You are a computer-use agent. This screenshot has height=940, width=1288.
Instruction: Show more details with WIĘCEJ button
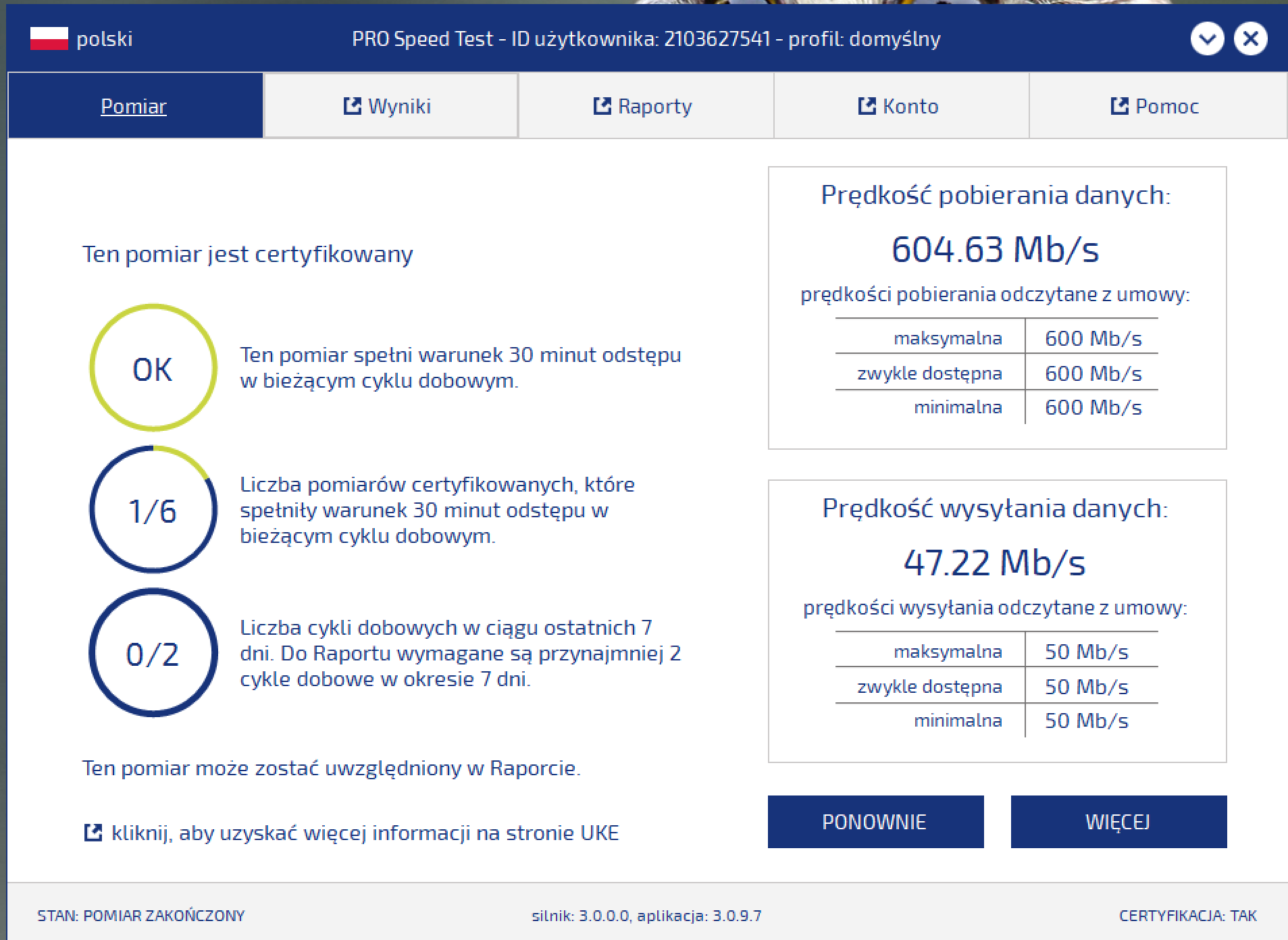(x=1118, y=821)
